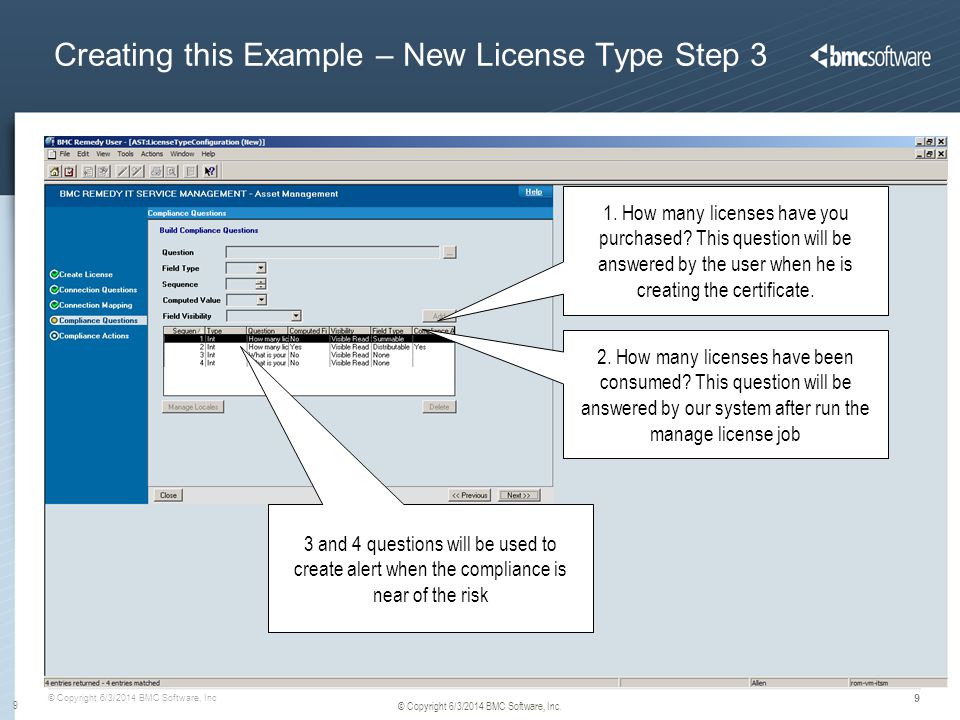Go to Connection Mapping step
This screenshot has height=720, width=960.
click(x=91, y=305)
